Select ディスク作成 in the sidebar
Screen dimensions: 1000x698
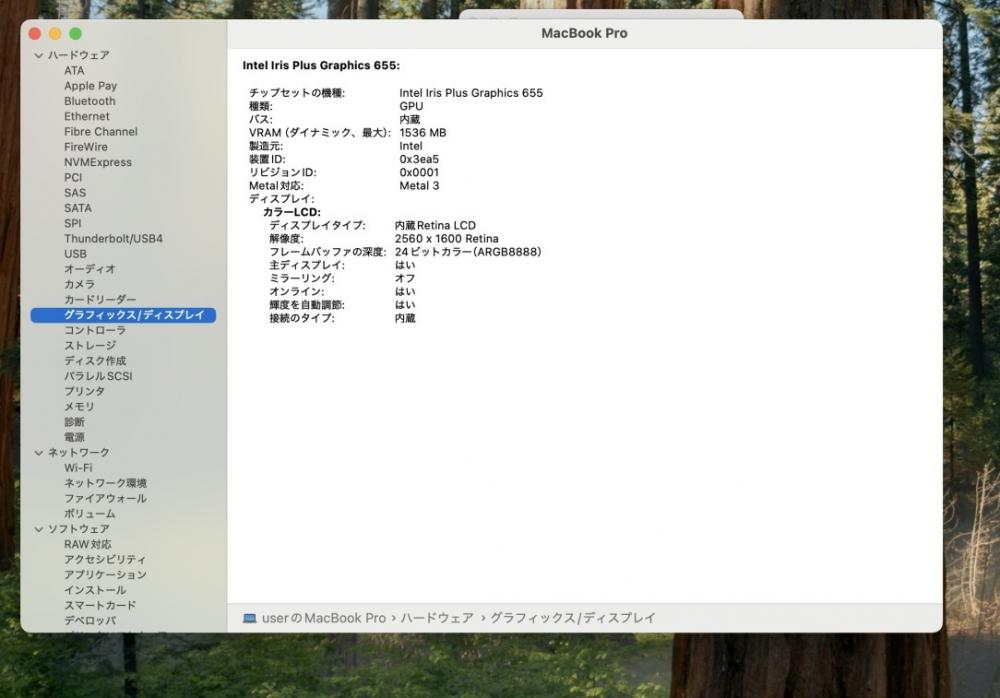point(95,361)
